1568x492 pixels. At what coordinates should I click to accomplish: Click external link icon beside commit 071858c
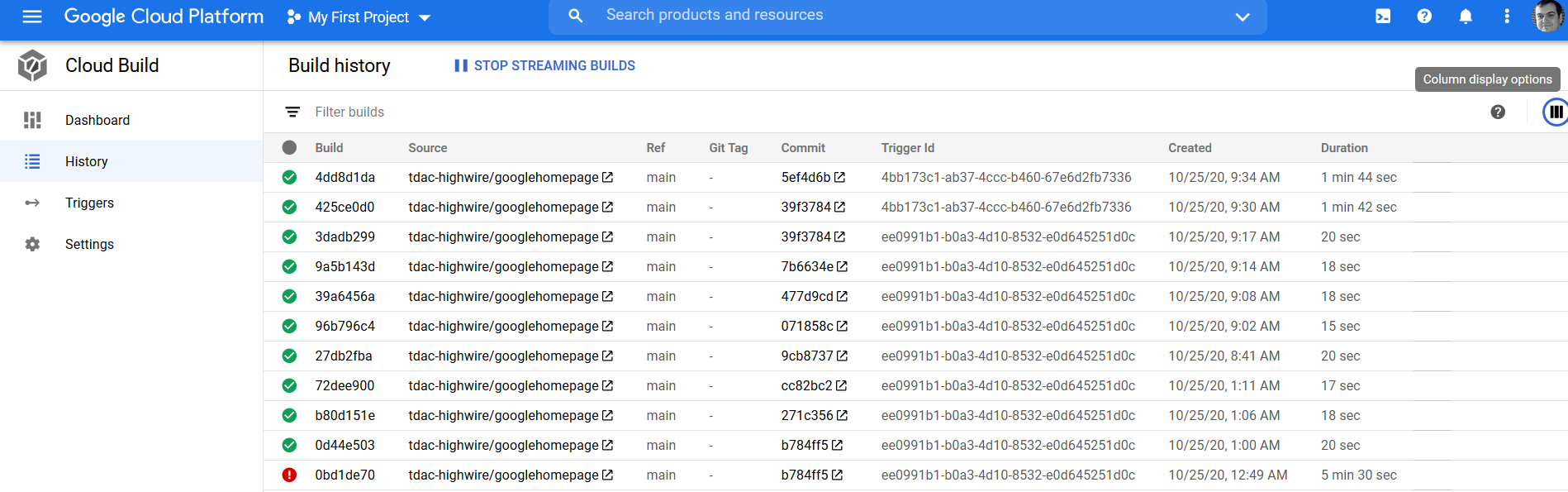[x=842, y=326]
